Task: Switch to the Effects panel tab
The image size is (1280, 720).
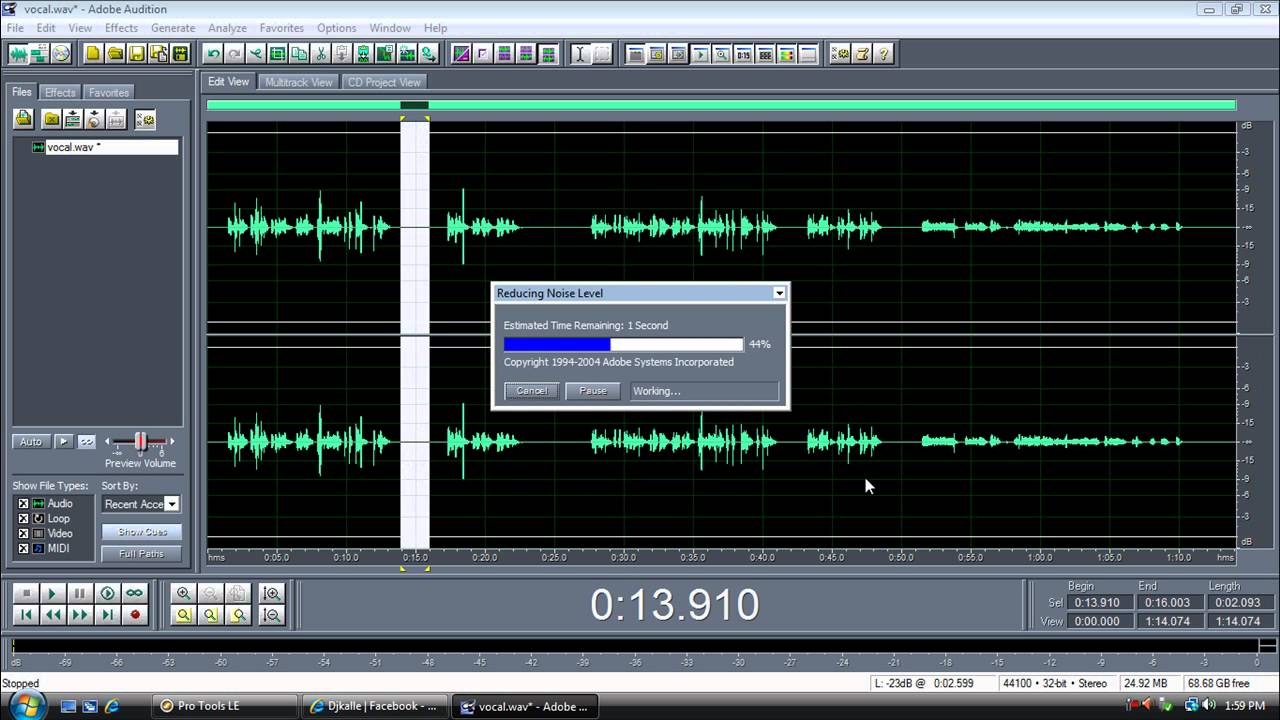Action: [60, 92]
